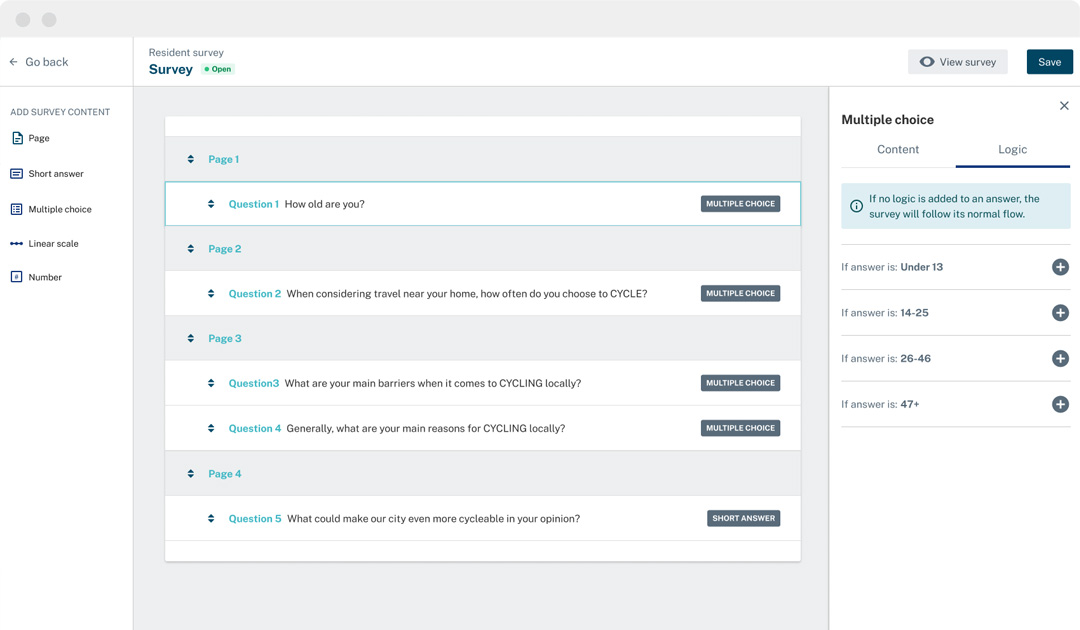
Task: Click the reorder handle beside Question 3
Action: [211, 382]
